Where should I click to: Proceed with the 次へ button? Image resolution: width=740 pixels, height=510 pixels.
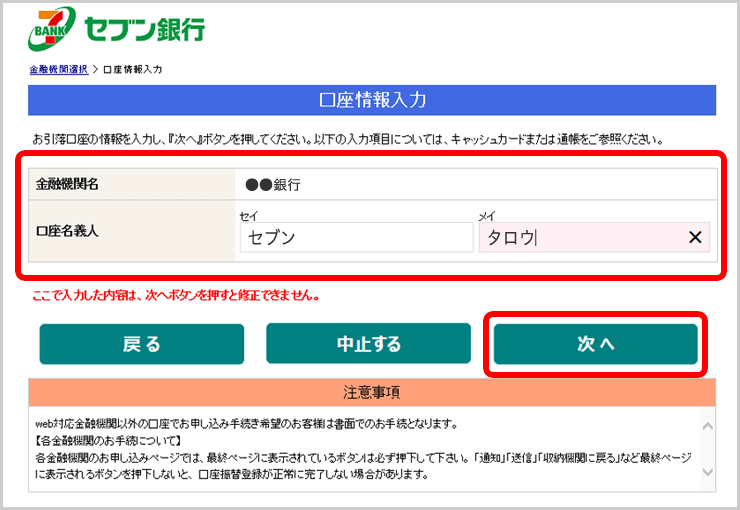pos(596,344)
